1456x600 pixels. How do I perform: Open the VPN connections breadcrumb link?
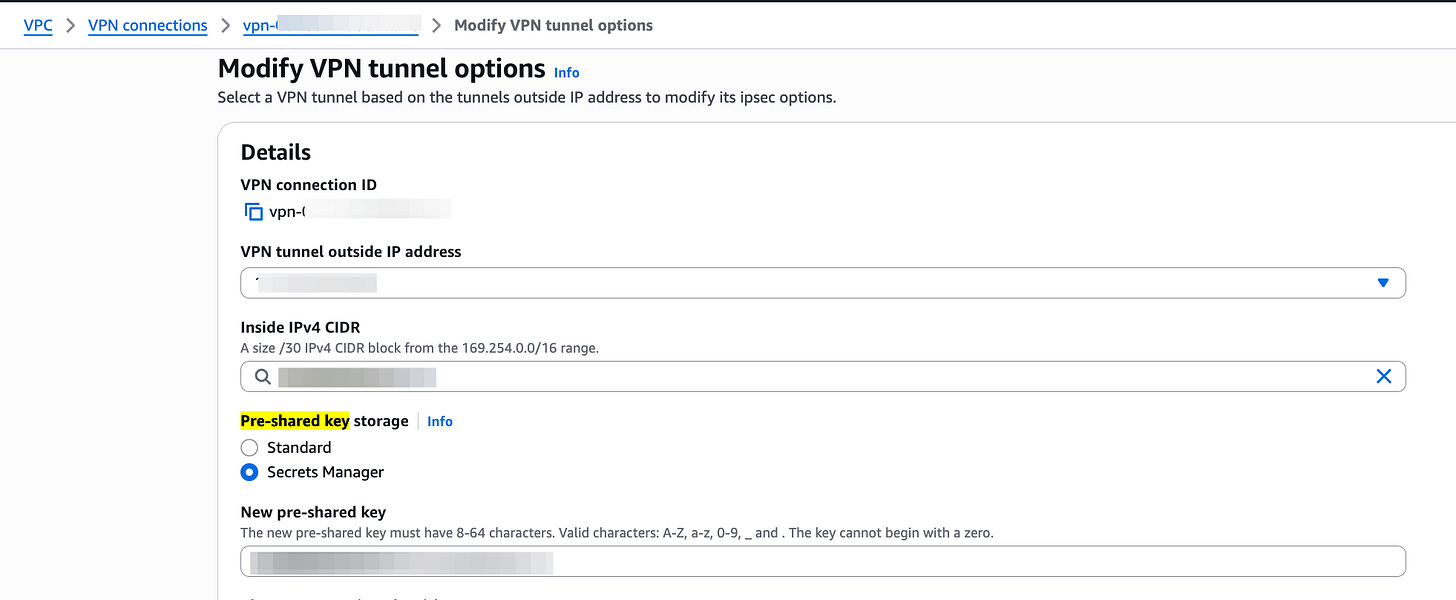click(x=147, y=25)
